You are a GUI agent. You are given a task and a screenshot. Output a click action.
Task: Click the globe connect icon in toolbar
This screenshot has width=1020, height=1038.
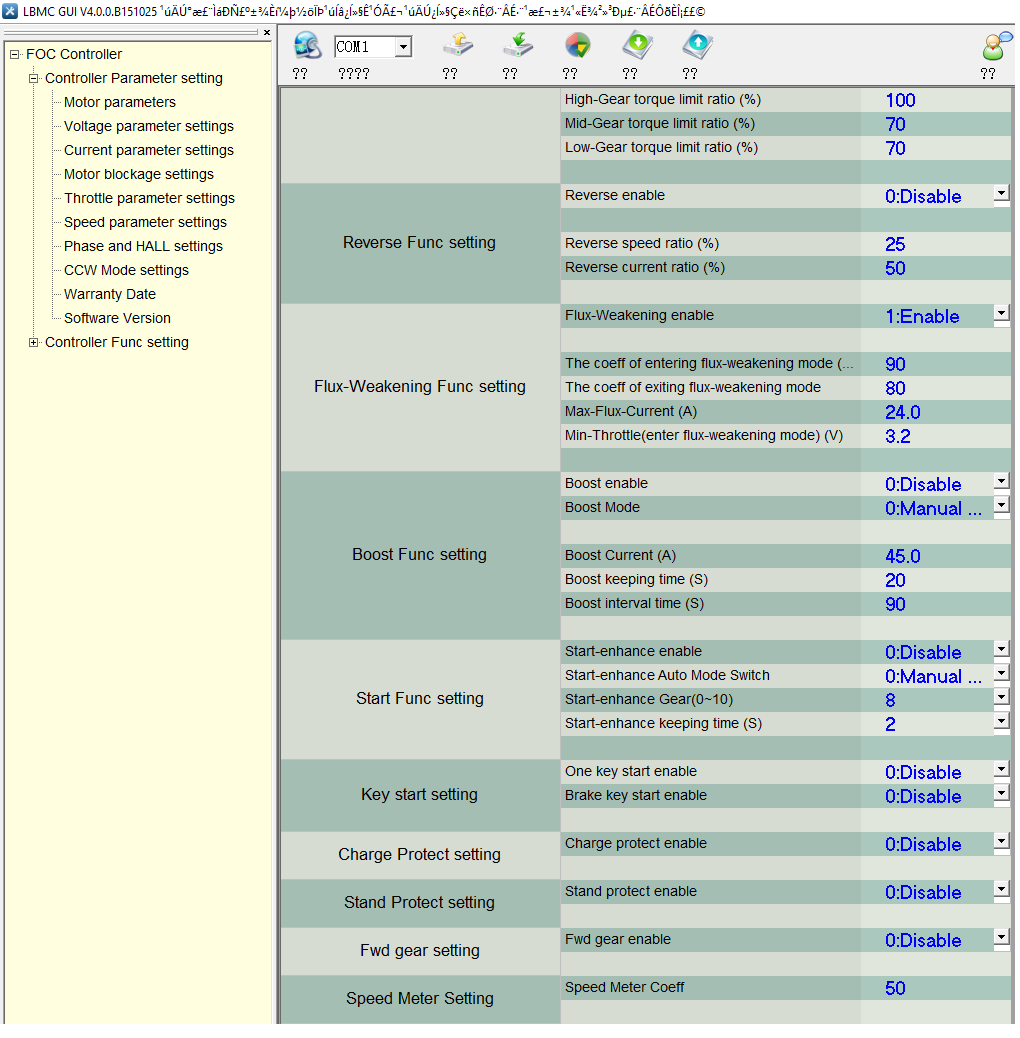(x=307, y=46)
